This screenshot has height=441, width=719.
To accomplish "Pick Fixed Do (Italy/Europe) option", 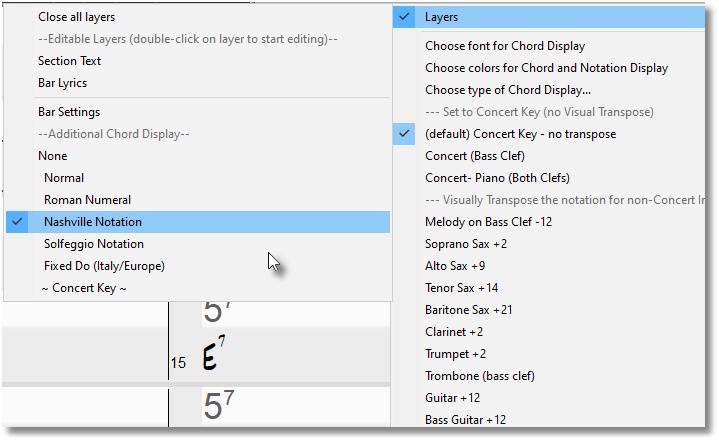I will coord(104,266).
